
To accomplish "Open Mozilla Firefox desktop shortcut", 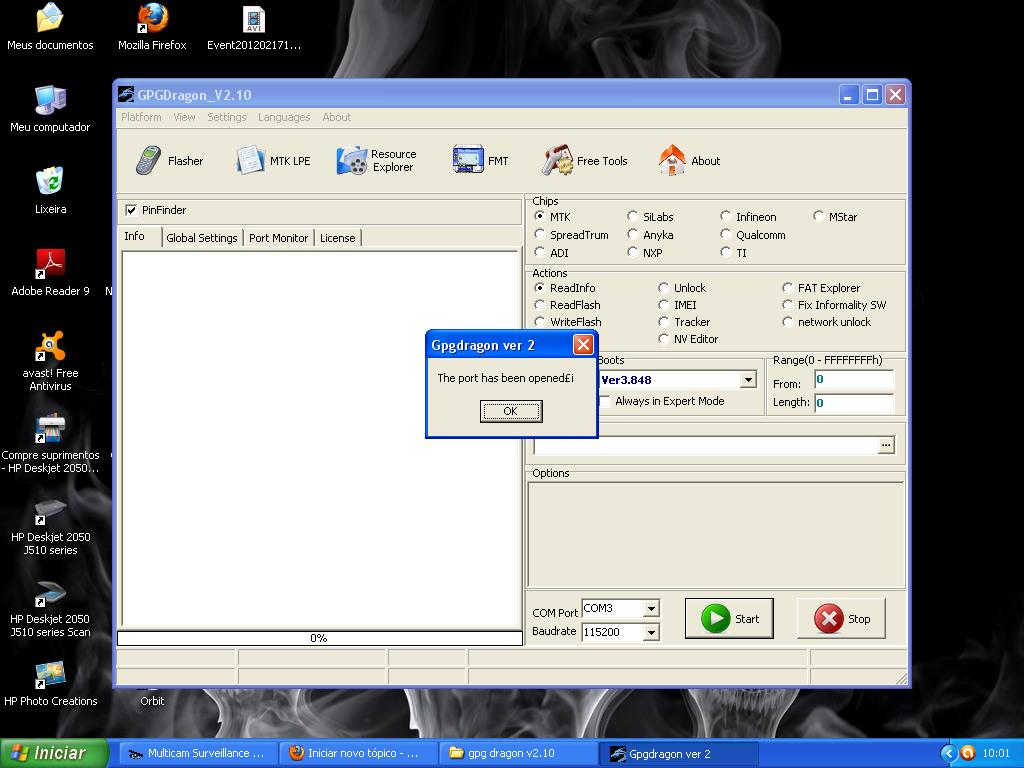I will point(152,27).
